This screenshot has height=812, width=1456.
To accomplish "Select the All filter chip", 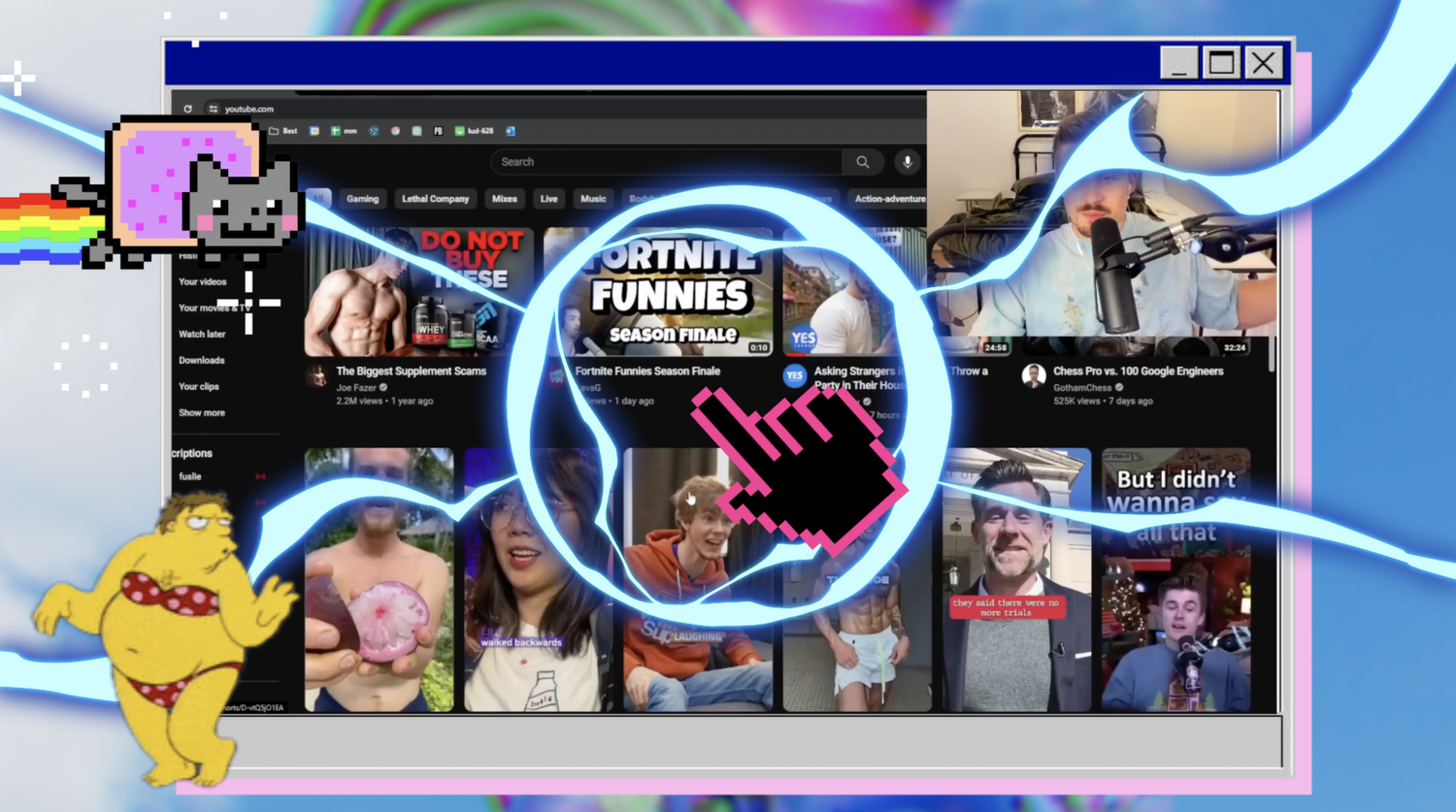I will [318, 199].
